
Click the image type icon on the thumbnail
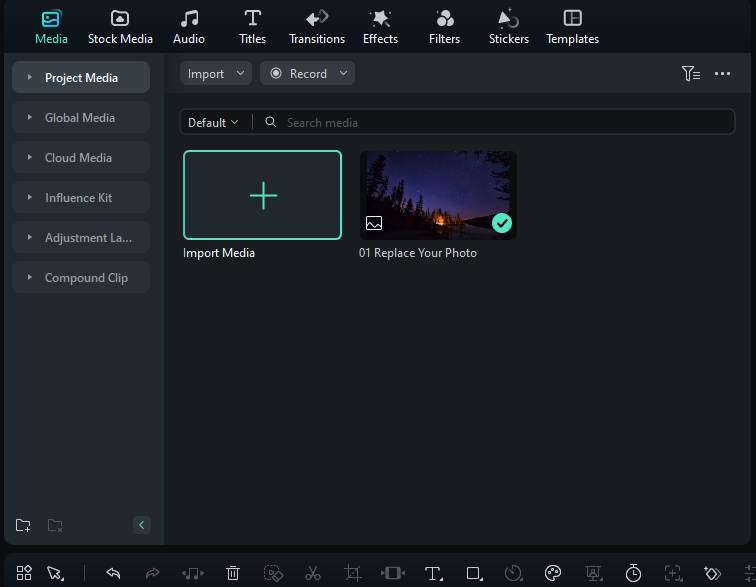(x=374, y=223)
